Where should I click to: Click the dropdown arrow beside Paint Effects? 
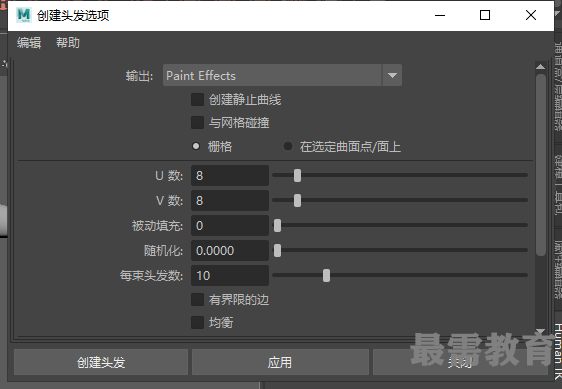392,75
